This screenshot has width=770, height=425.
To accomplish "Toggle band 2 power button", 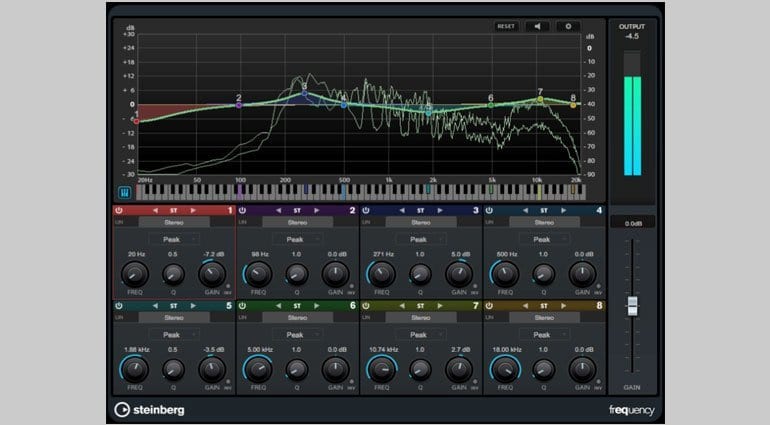I will pos(242,210).
